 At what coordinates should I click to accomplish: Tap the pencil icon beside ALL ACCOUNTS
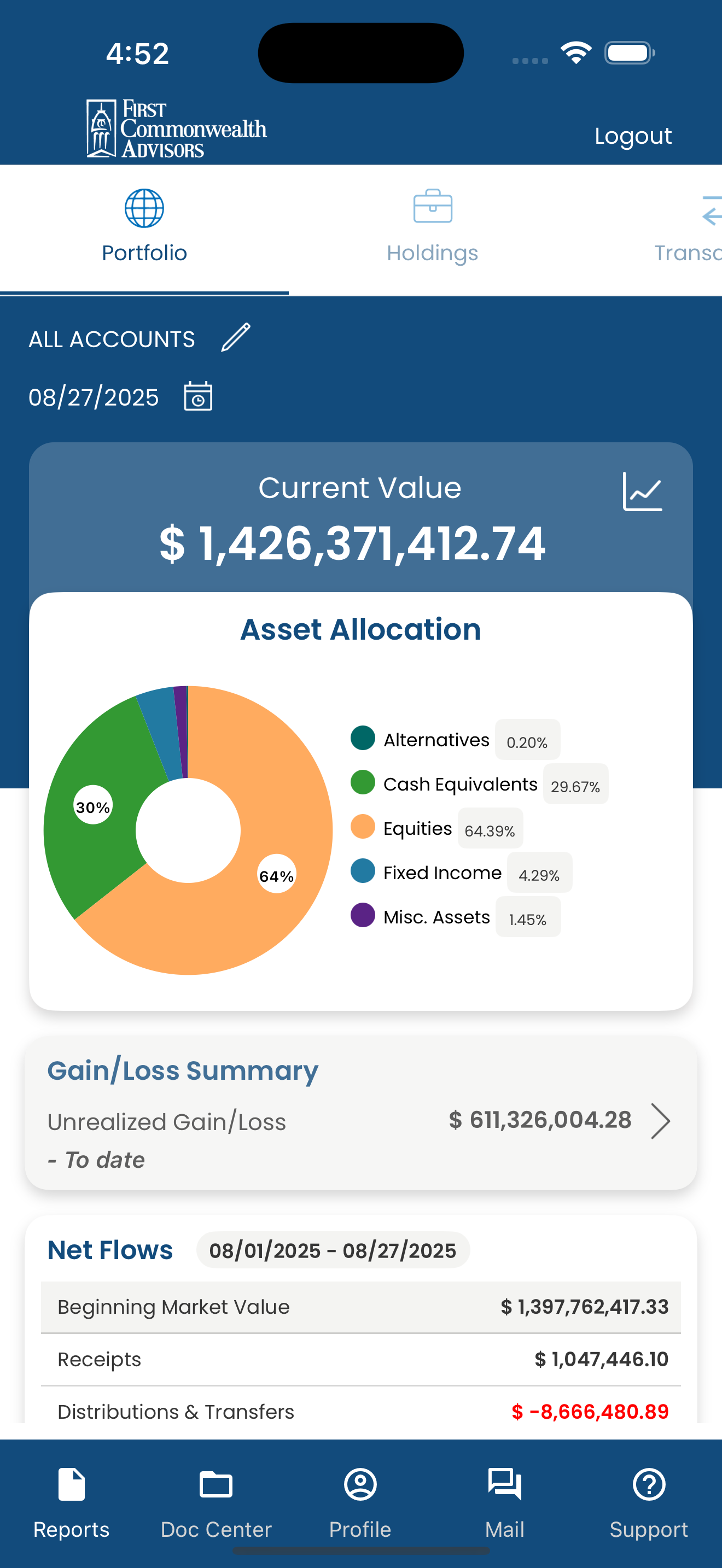236,337
